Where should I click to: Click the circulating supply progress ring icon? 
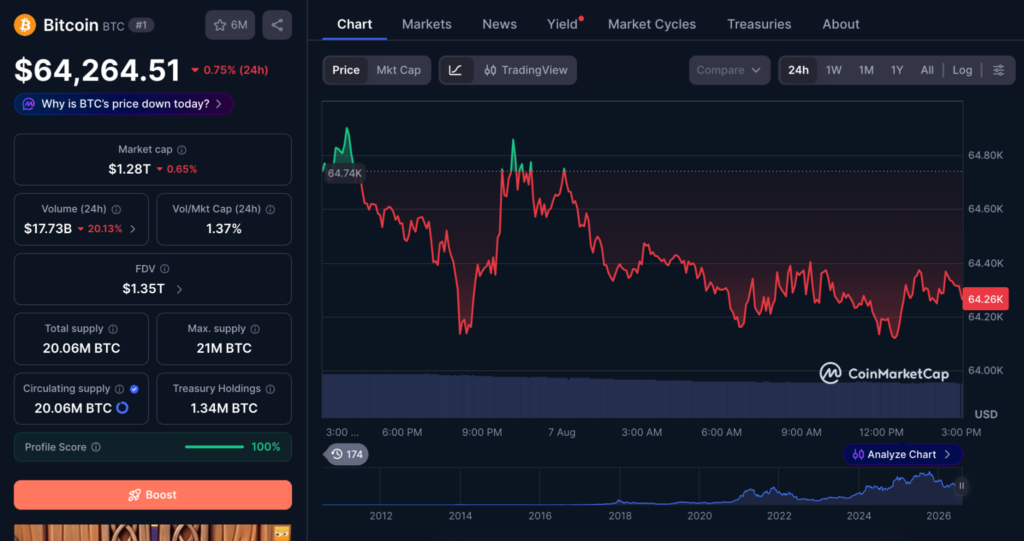[x=122, y=408]
